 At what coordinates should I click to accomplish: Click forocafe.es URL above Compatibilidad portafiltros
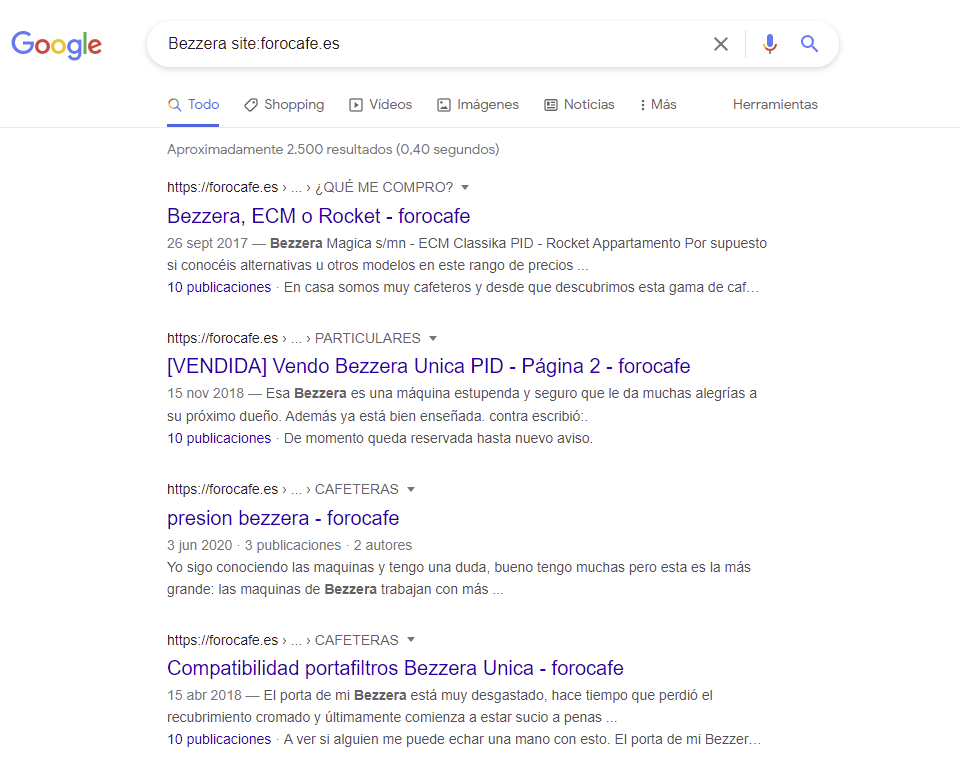222,640
